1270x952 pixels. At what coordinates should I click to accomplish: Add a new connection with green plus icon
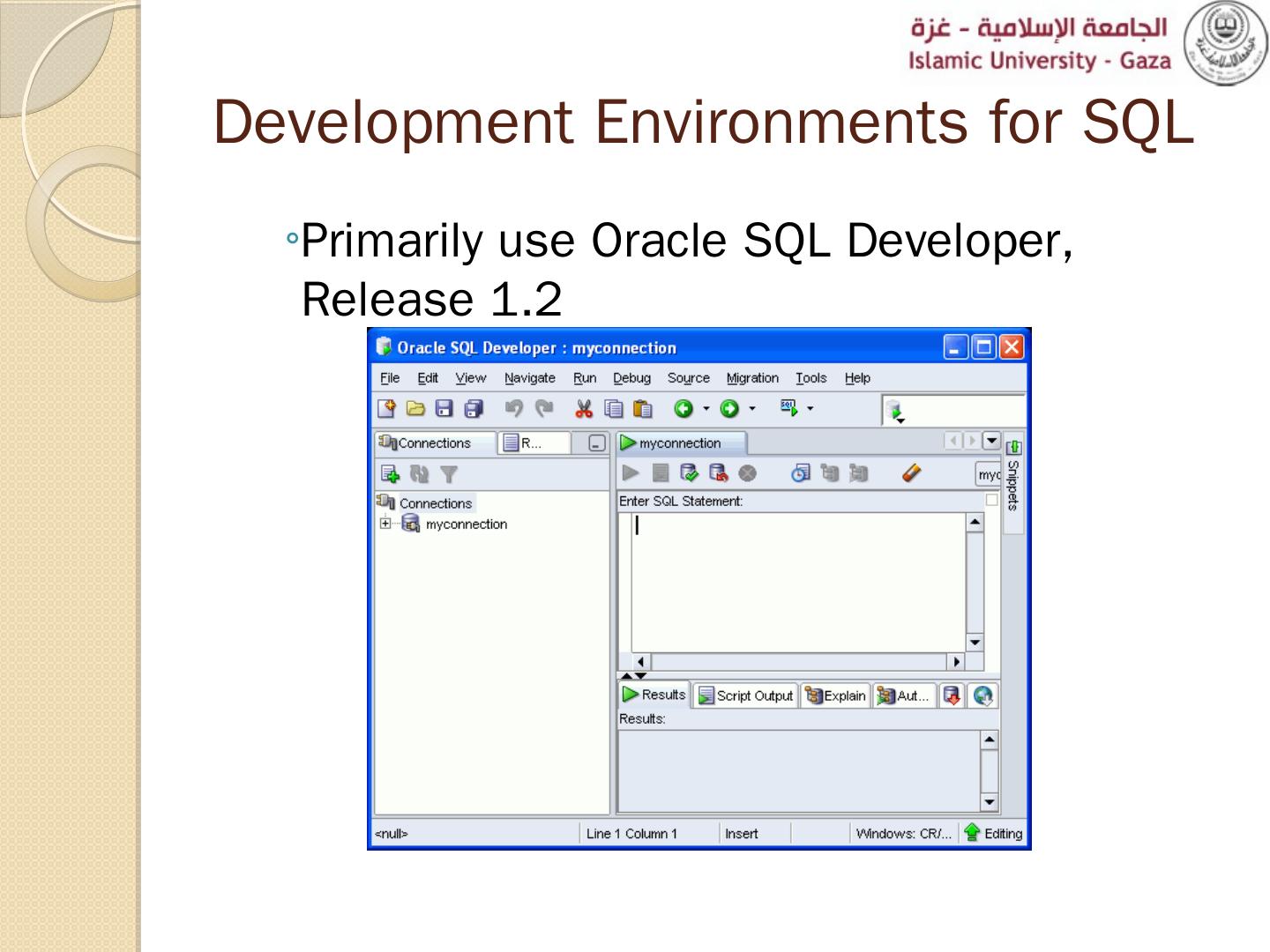pos(390,474)
